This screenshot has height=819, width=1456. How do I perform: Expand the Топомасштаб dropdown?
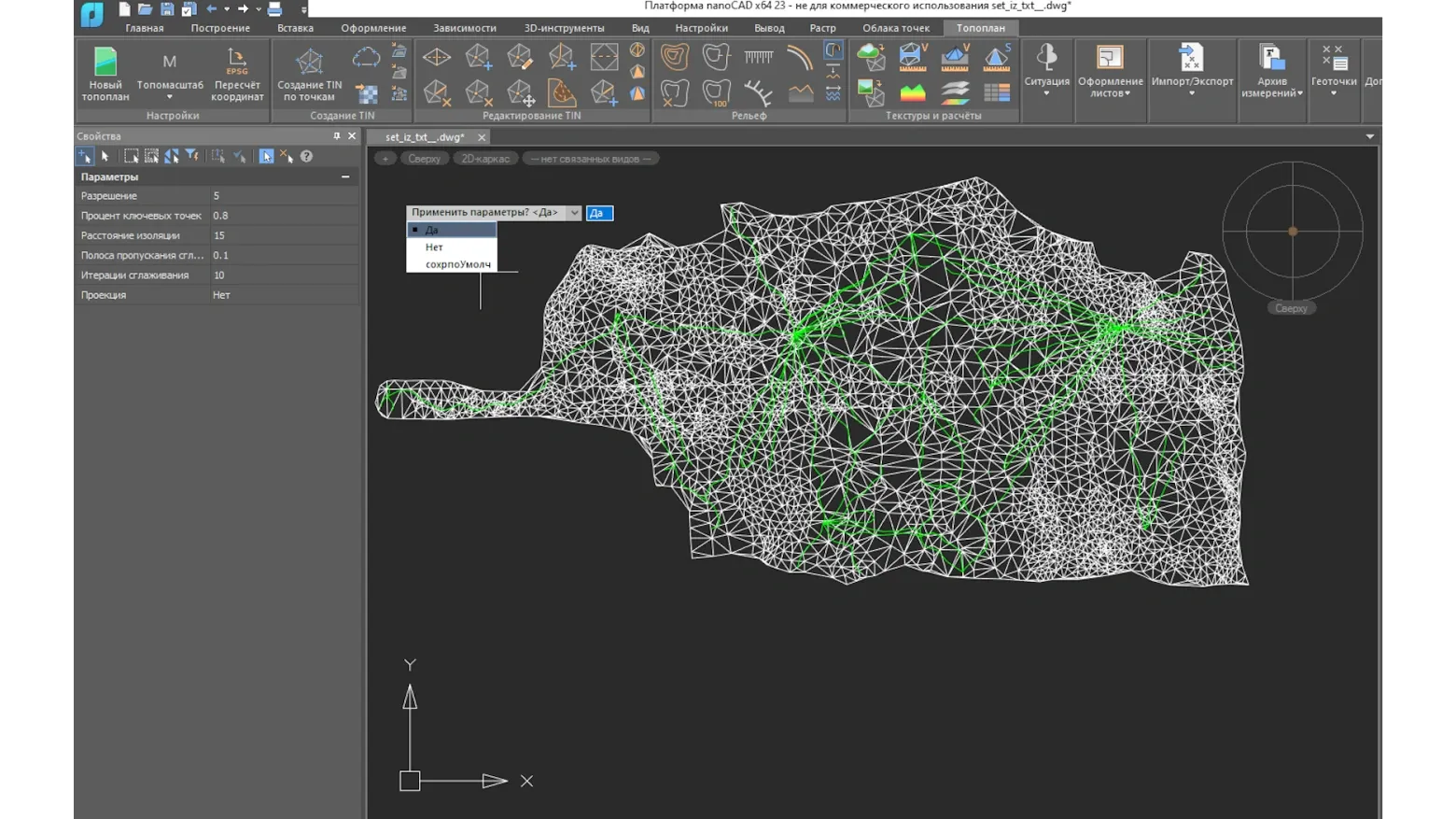[x=170, y=97]
